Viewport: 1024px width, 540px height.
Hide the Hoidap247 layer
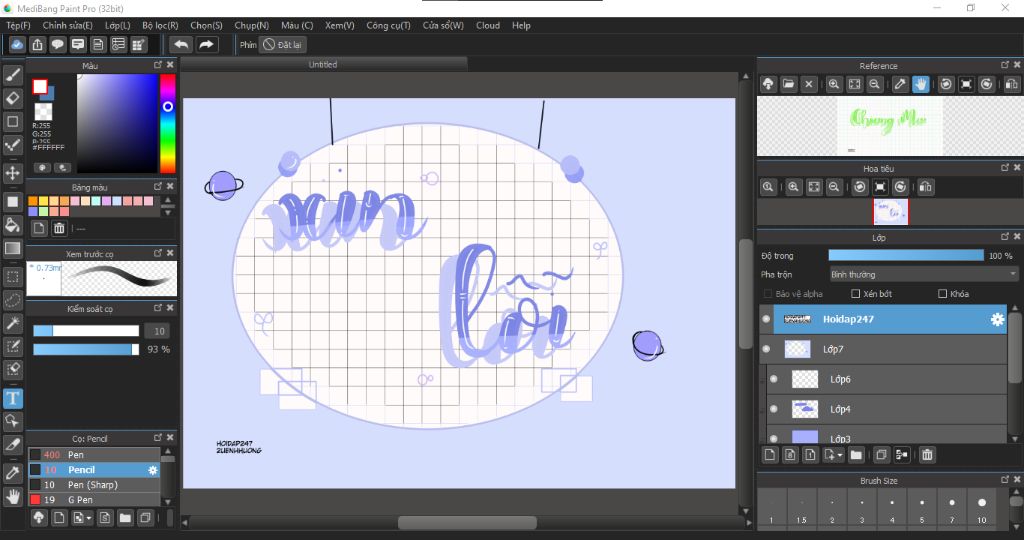click(767, 319)
